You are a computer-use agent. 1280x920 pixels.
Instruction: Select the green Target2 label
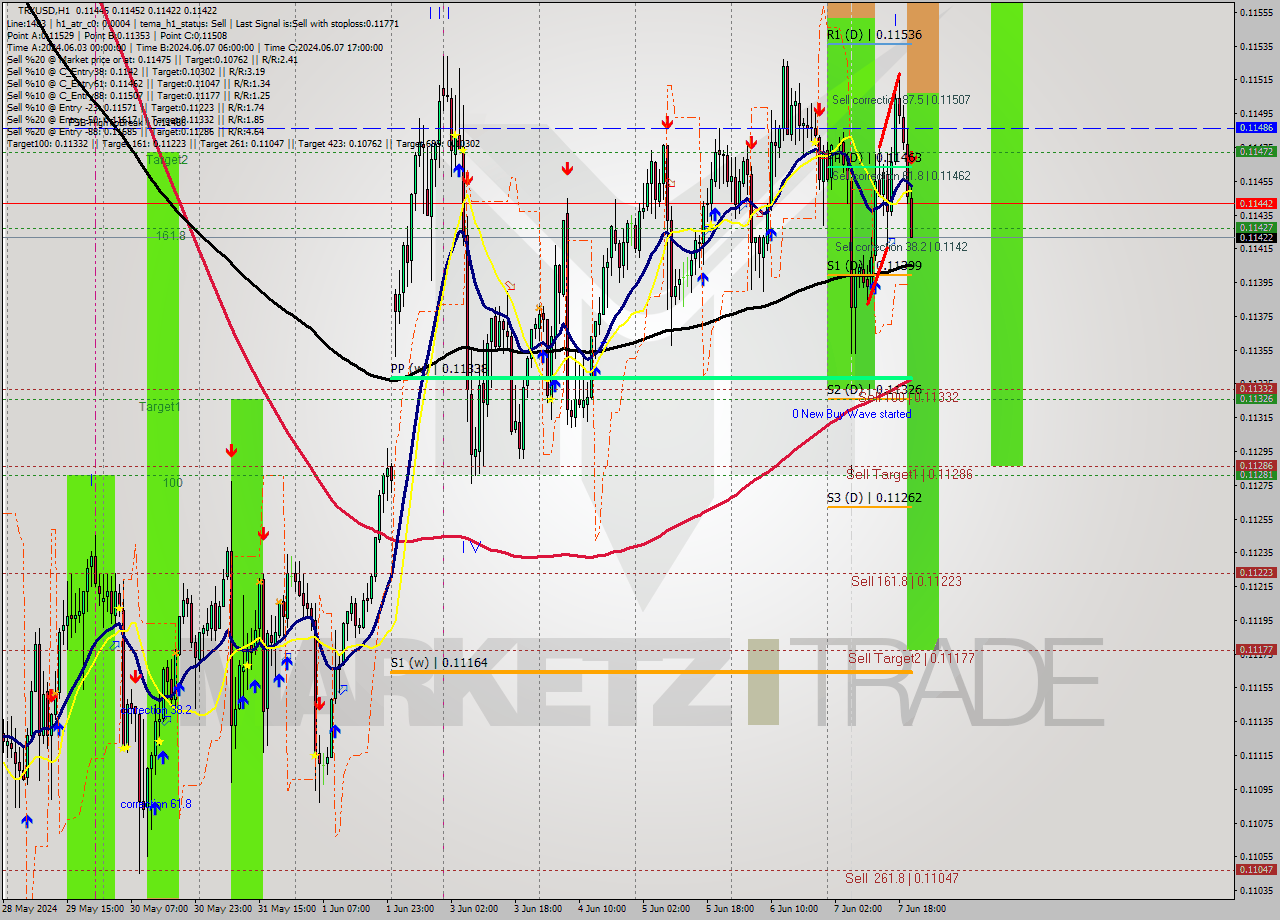[166, 160]
